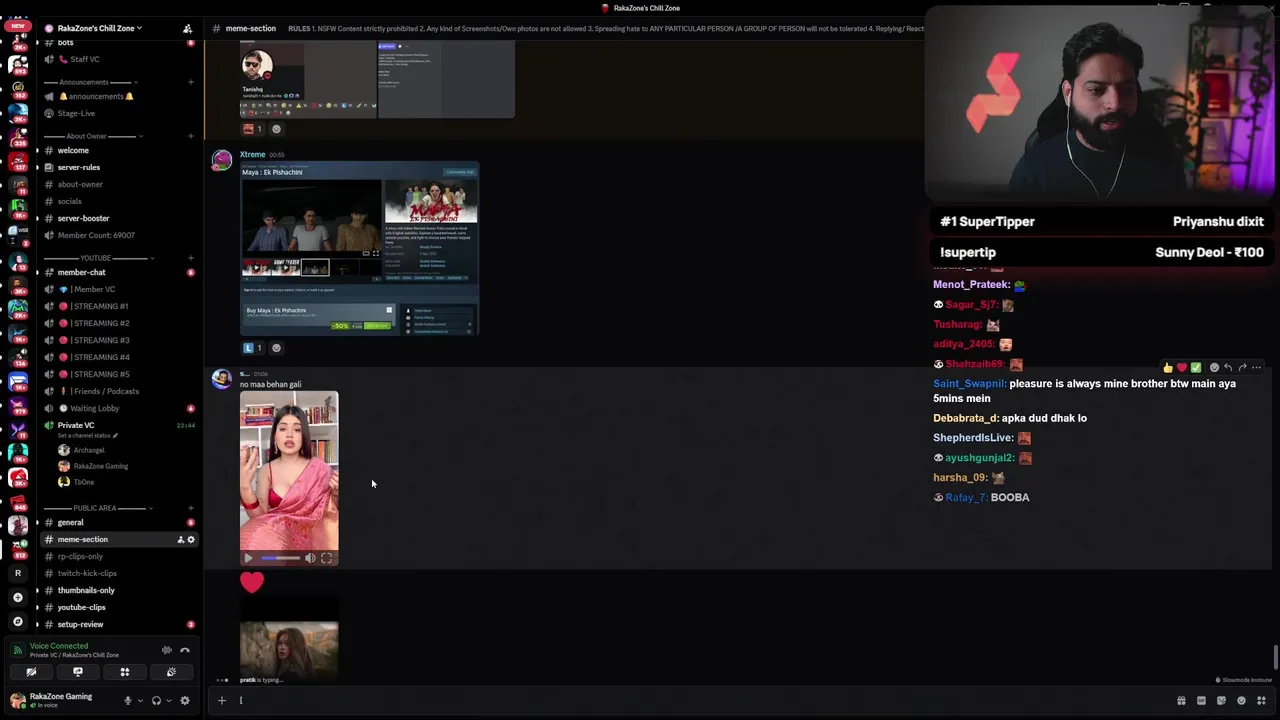This screenshot has width=1280, height=720.
Task: Open input device options arrow beside microphone
Action: (140, 700)
